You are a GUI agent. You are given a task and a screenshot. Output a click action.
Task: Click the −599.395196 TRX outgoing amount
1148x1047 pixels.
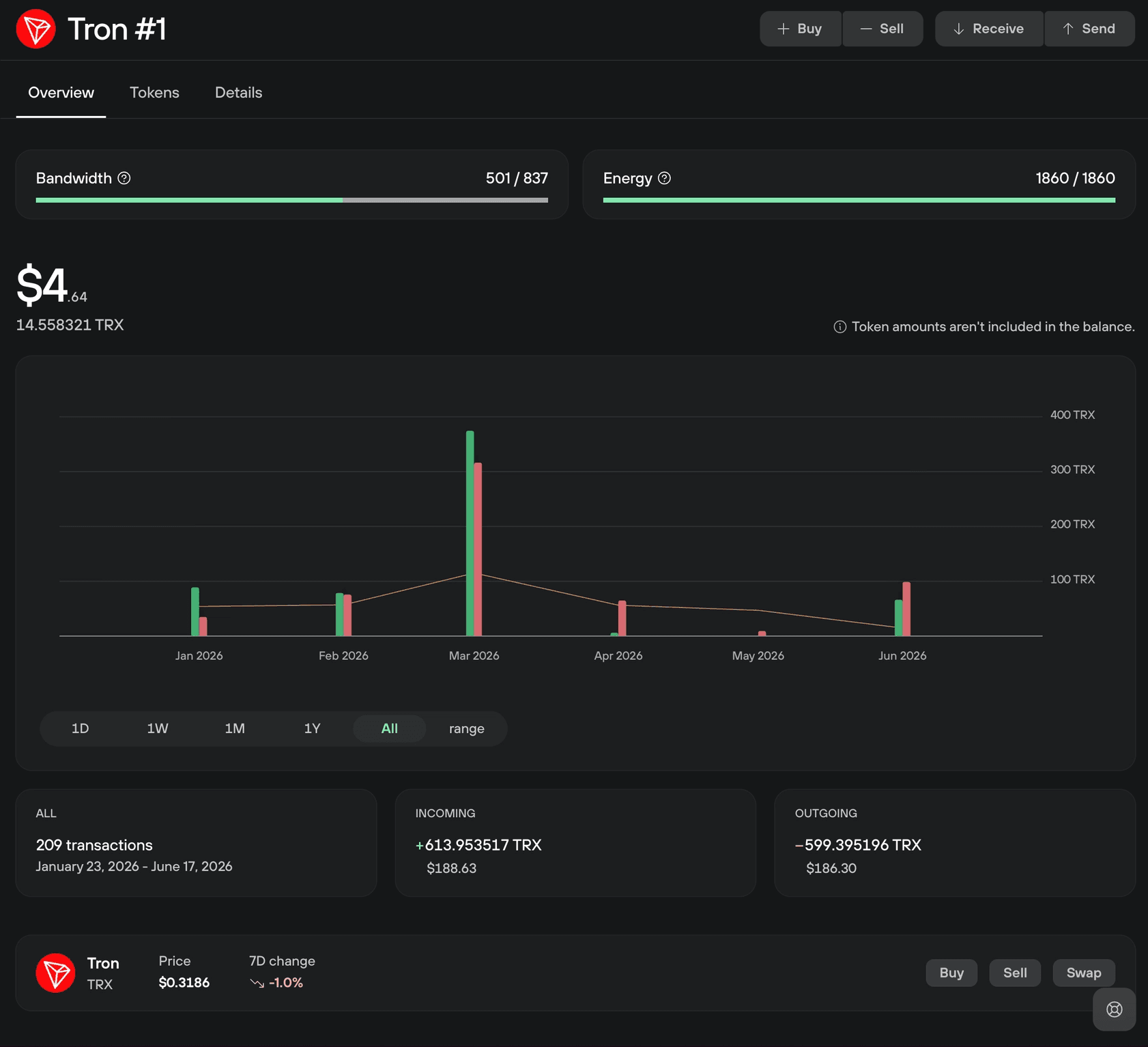pos(858,845)
